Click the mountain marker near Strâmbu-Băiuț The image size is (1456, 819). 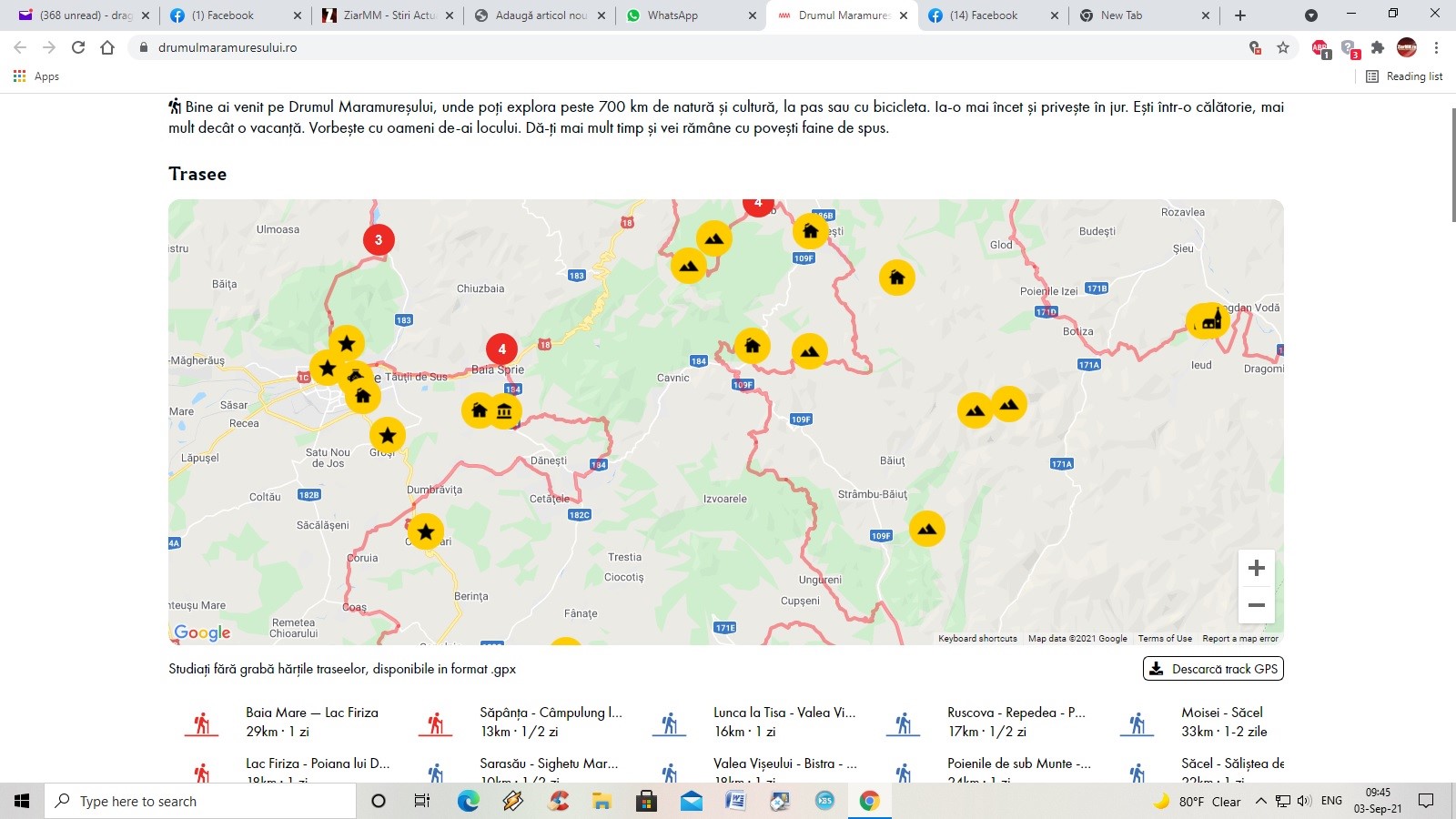click(x=926, y=529)
